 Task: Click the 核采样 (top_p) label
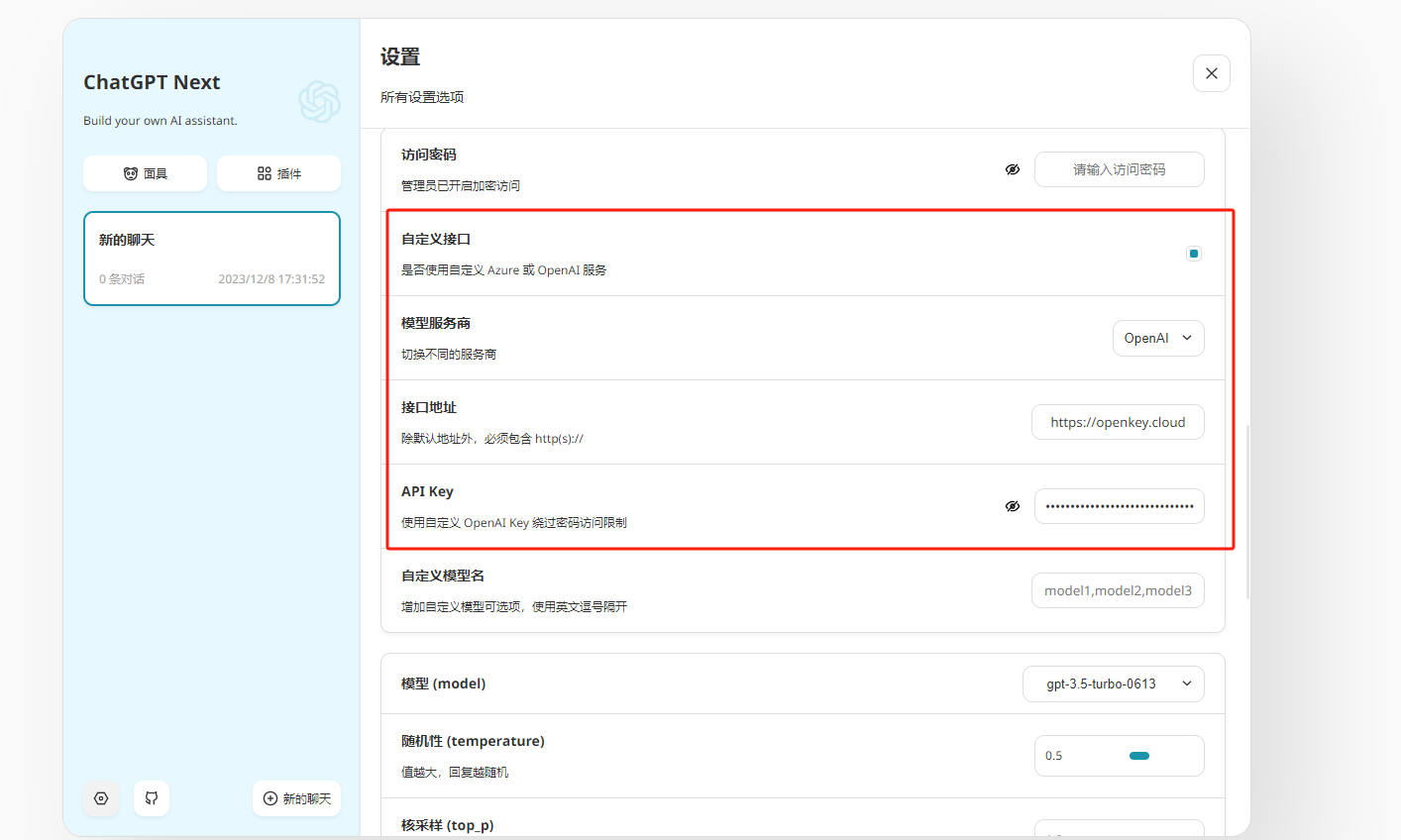(x=448, y=825)
